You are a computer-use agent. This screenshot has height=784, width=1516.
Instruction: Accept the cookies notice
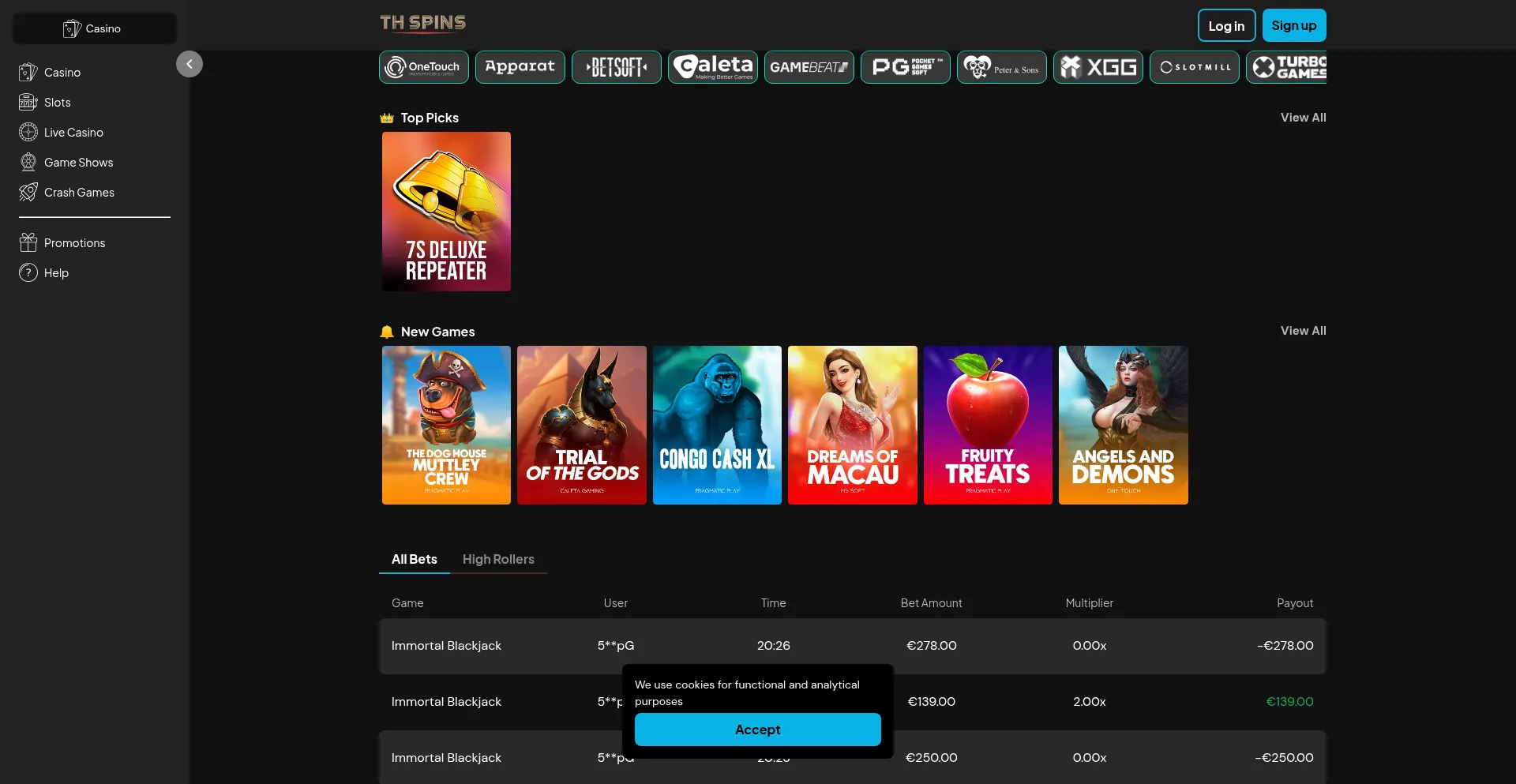click(x=758, y=730)
